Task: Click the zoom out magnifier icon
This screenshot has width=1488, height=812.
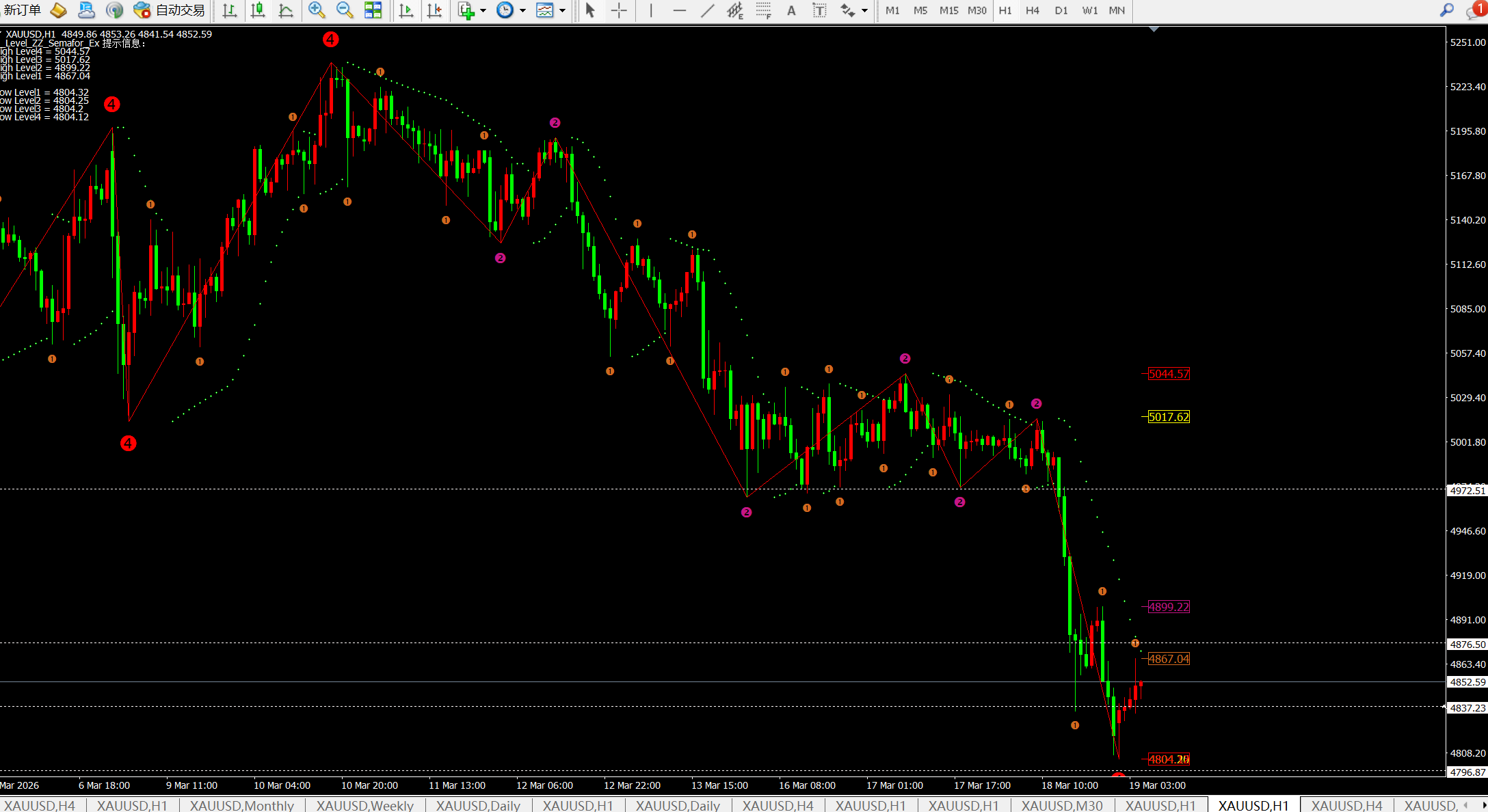Action: click(x=345, y=10)
